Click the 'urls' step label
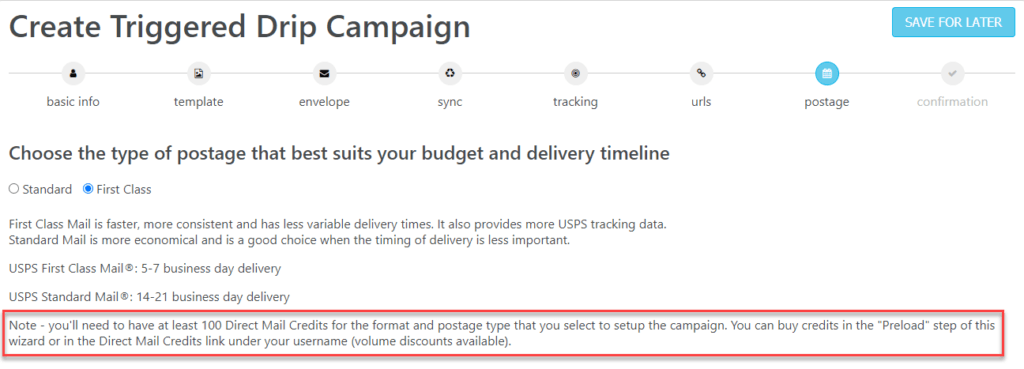This screenshot has height=369, width=1024. [x=701, y=102]
